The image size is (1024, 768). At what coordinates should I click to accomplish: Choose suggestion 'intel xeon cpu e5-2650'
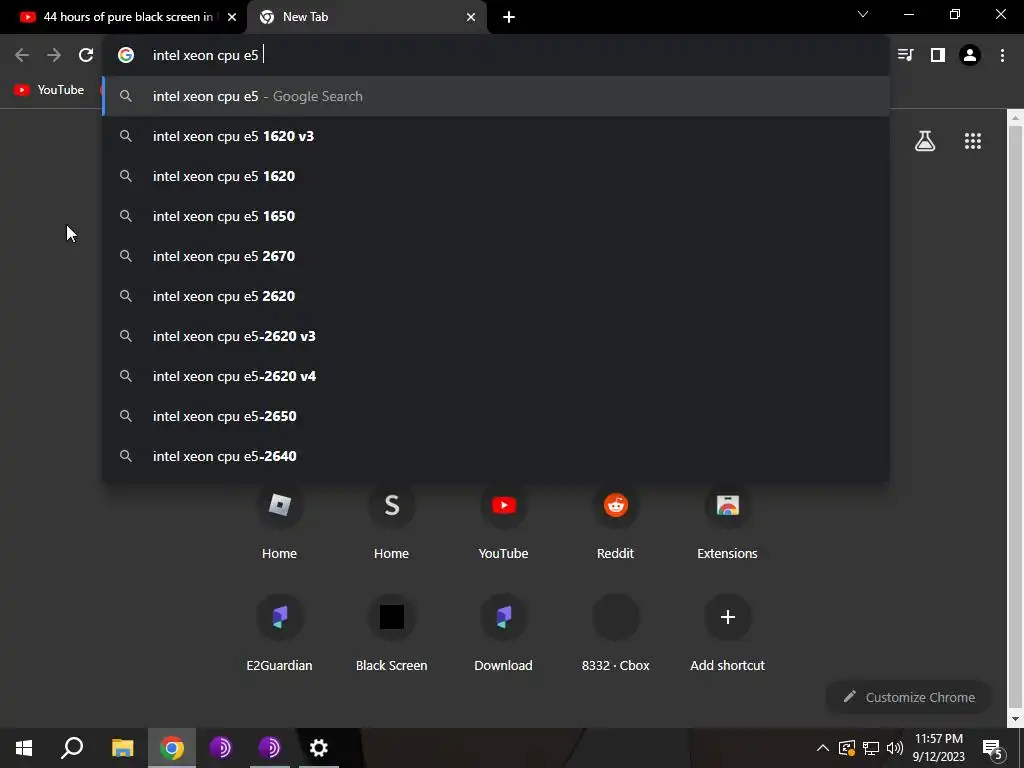pyautogui.click(x=496, y=416)
